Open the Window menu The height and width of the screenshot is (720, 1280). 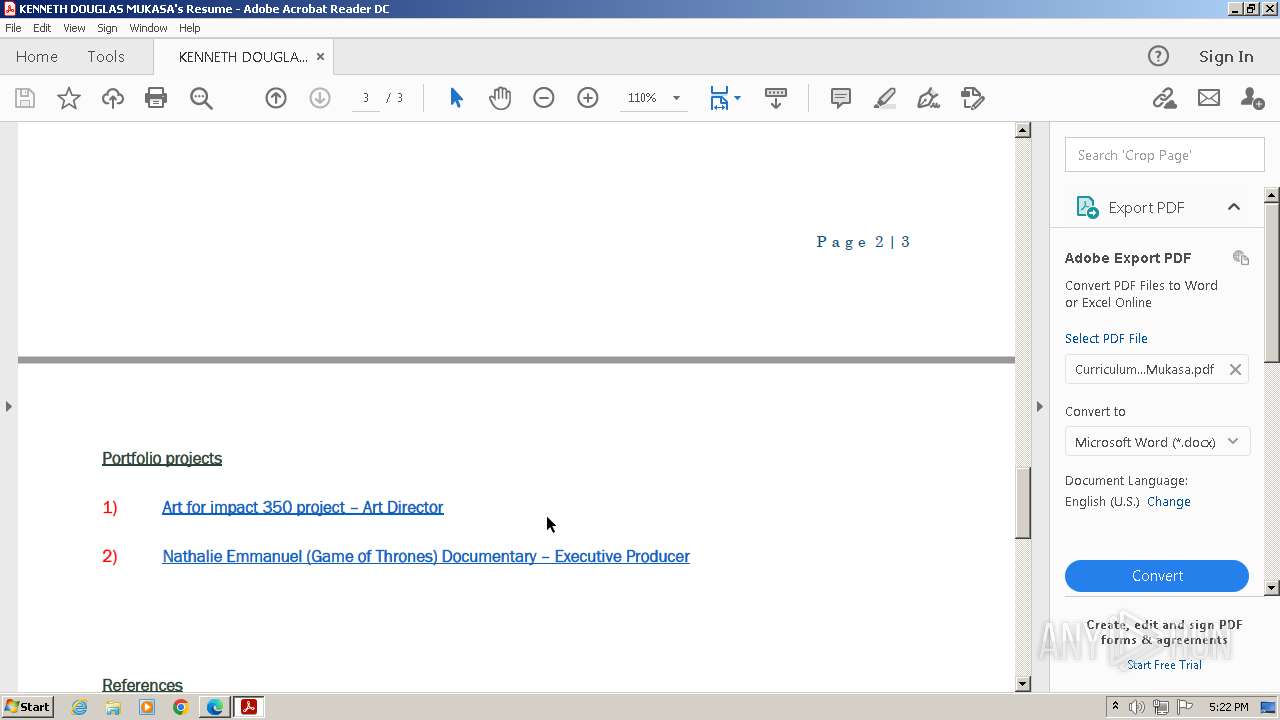pyautogui.click(x=148, y=28)
